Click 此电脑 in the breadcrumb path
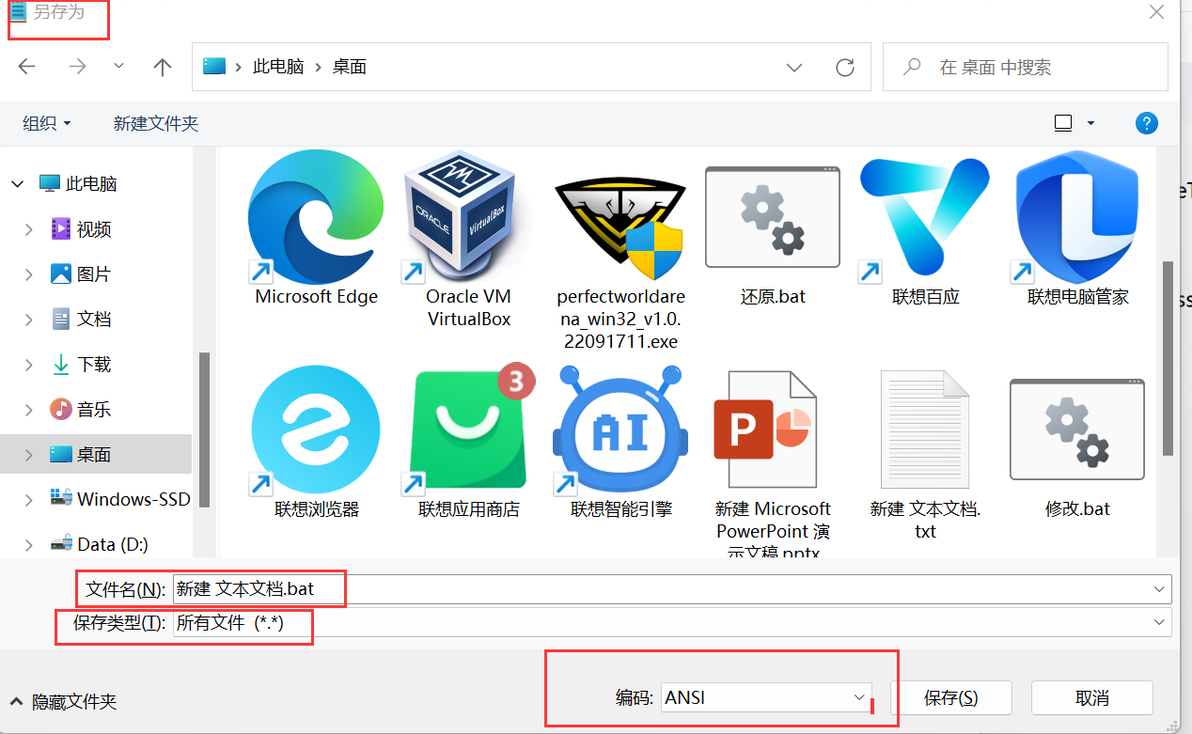The image size is (1192, 734). (x=278, y=67)
